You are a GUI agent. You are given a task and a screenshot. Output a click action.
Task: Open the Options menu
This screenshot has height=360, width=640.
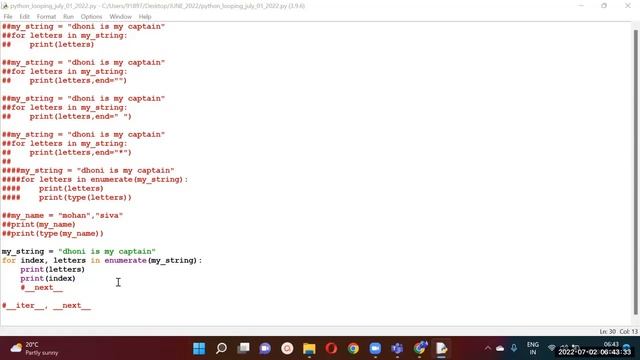click(x=91, y=17)
